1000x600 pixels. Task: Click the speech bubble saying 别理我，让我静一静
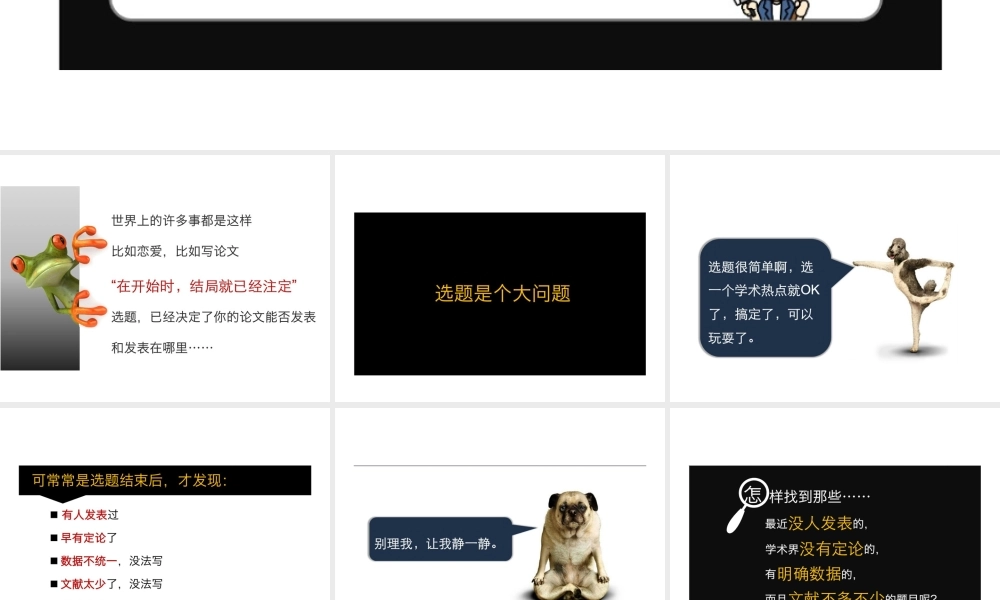(439, 544)
